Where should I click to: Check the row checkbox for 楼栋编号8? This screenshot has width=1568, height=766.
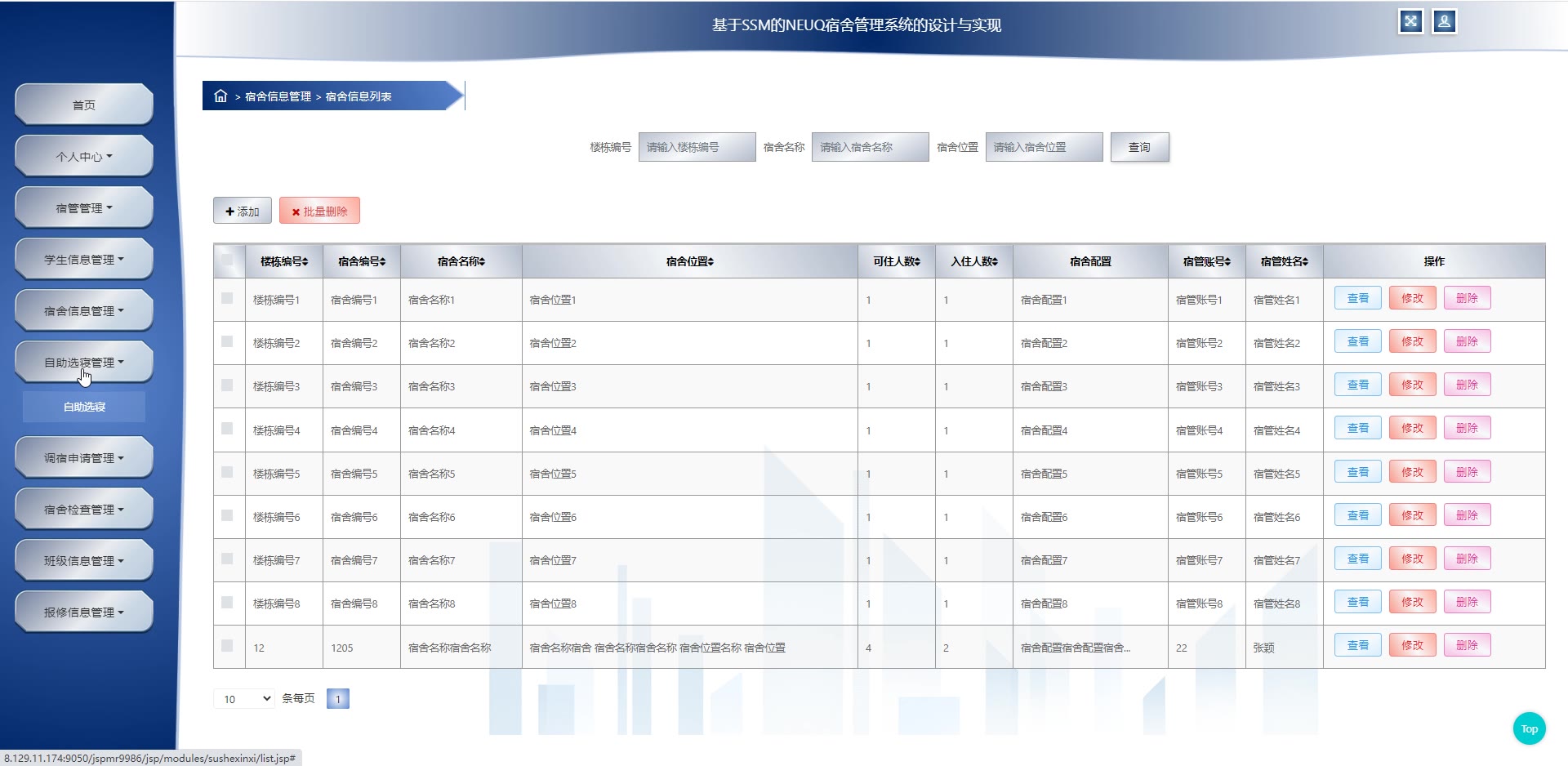pos(227,602)
